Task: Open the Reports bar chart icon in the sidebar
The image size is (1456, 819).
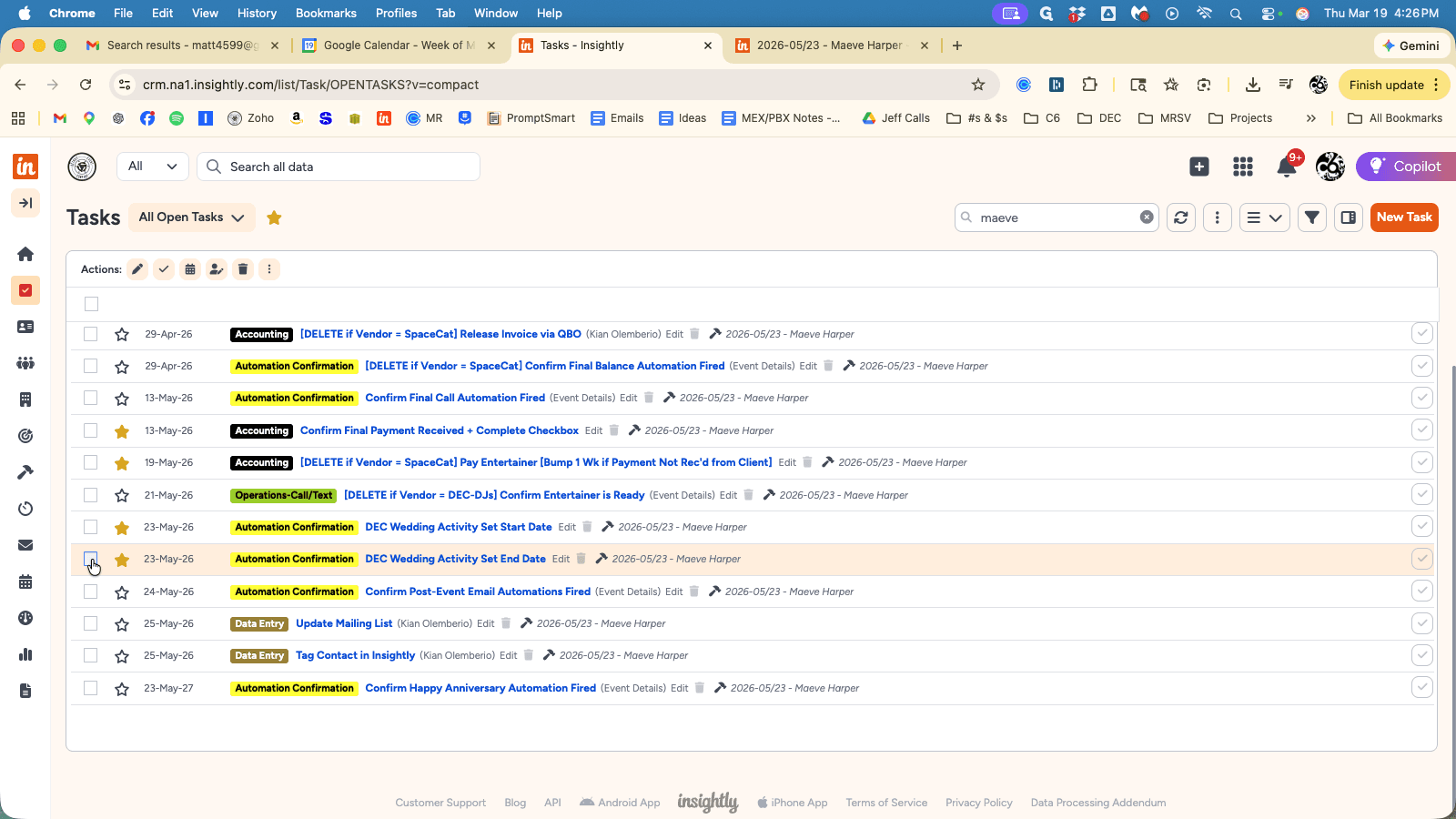Action: click(x=25, y=654)
